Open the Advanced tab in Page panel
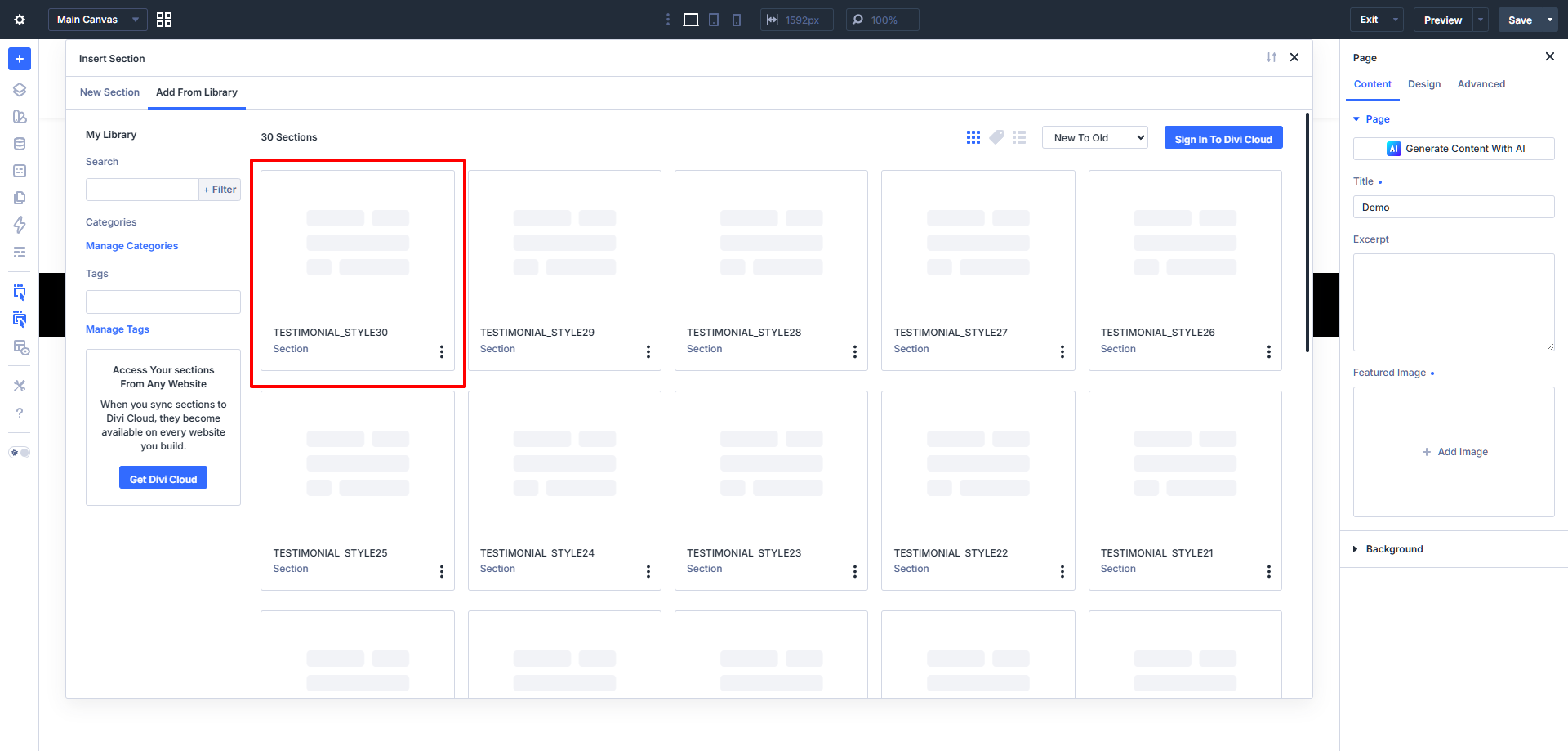The image size is (1568, 751). [x=1481, y=84]
